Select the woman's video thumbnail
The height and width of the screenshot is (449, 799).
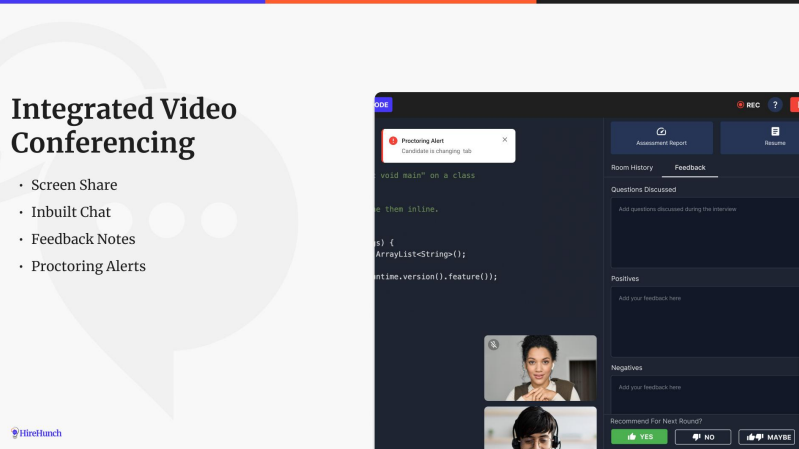tap(540, 368)
